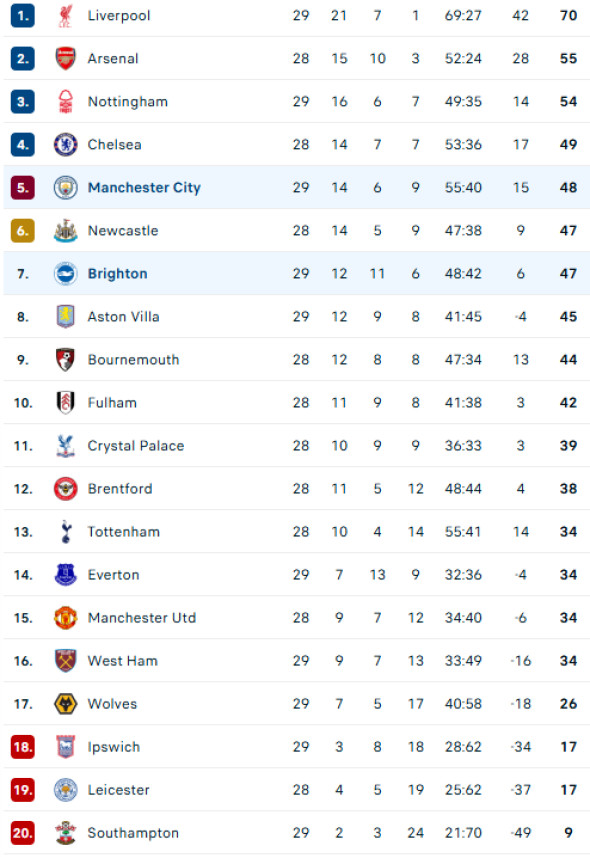Open the Brighton team link
Viewport: 590px width, 857px height.
pyautogui.click(x=118, y=274)
